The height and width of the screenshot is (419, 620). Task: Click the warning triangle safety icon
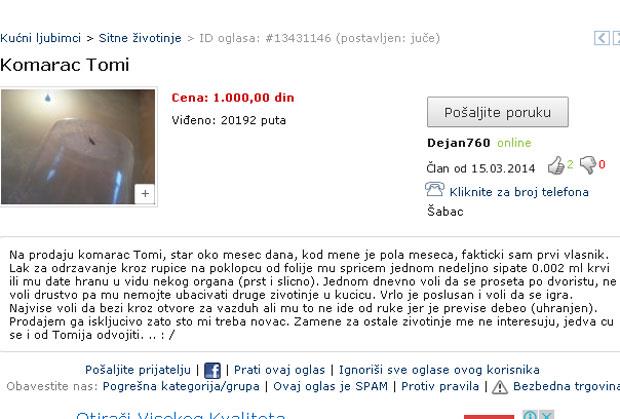(500, 387)
